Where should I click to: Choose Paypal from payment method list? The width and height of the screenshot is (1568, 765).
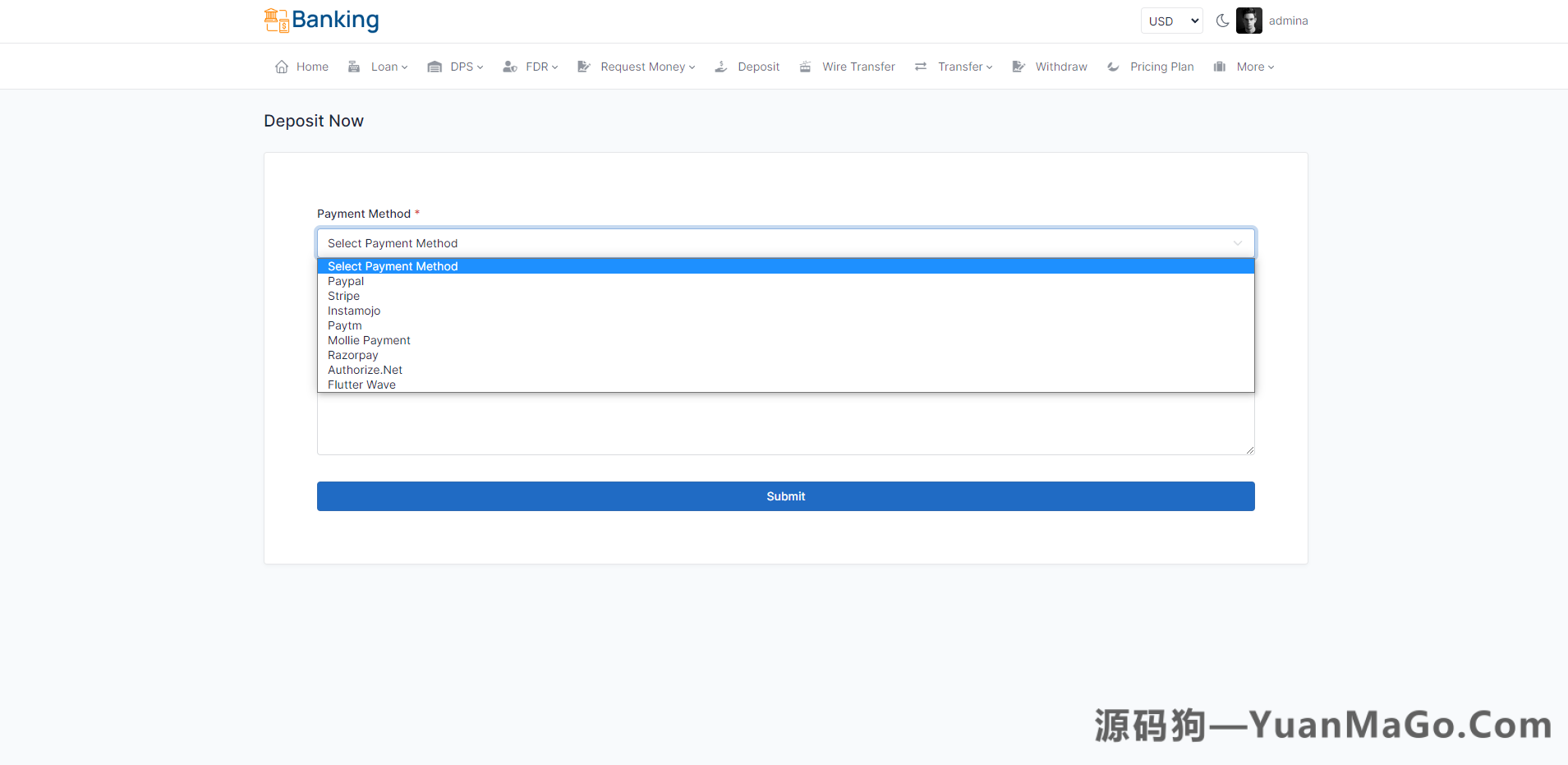346,281
